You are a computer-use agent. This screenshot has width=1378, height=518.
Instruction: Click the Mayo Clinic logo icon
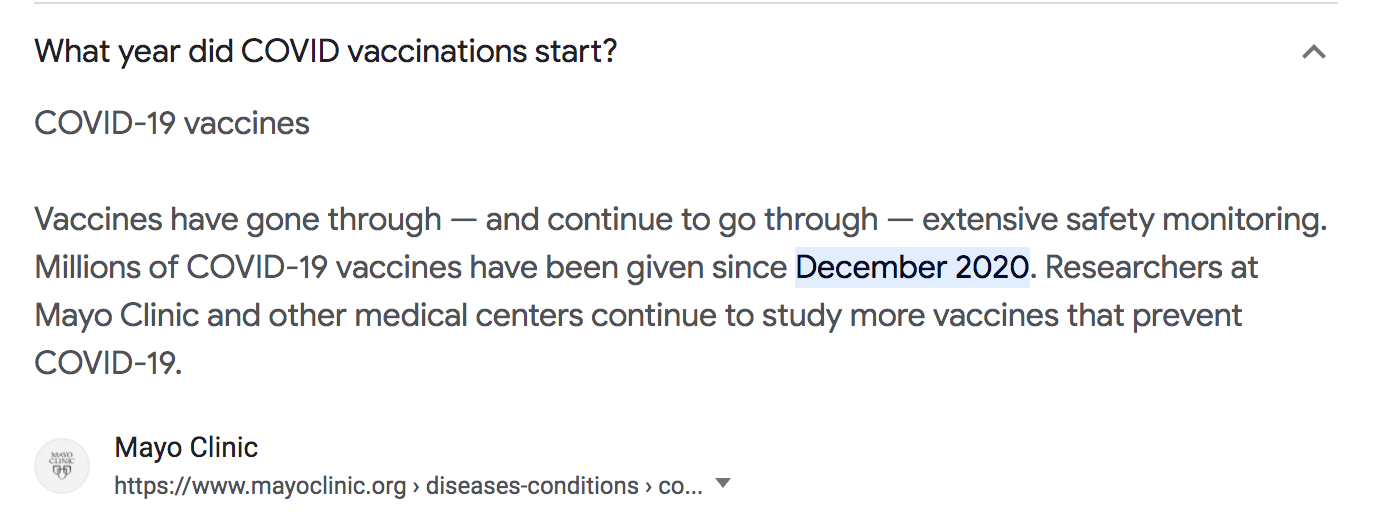coord(62,467)
